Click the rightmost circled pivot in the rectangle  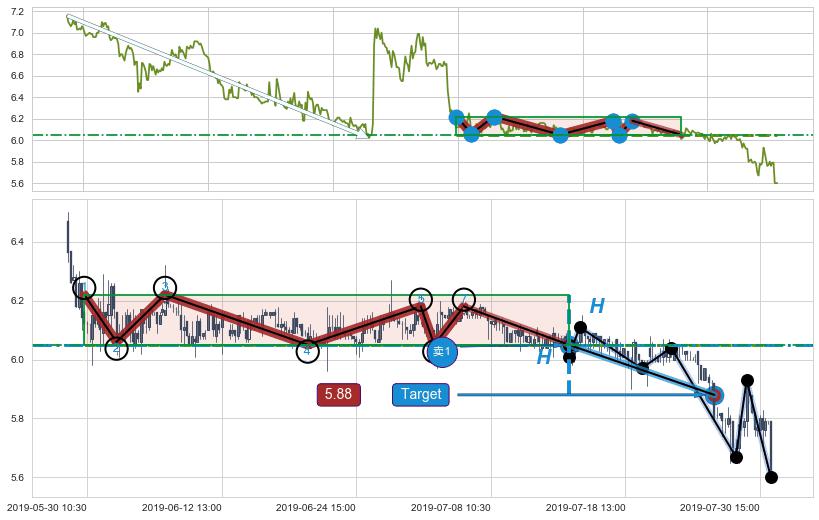tap(463, 299)
